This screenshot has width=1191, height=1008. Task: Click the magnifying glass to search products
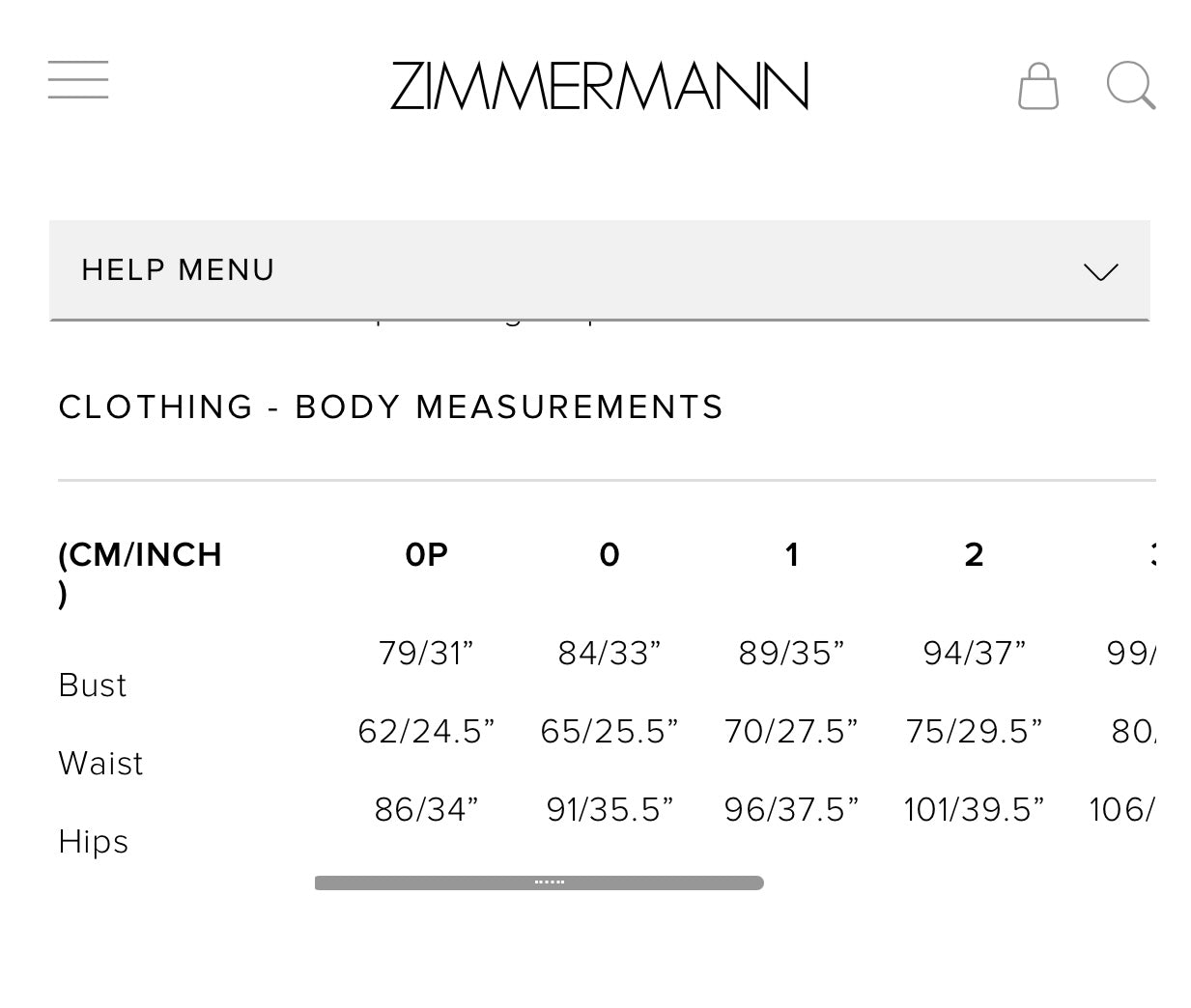[1130, 85]
